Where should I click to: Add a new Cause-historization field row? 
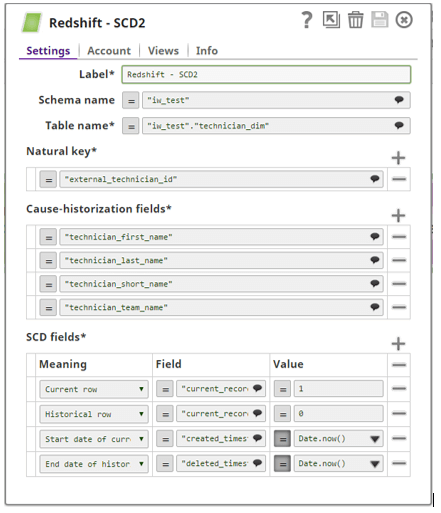tap(398, 215)
